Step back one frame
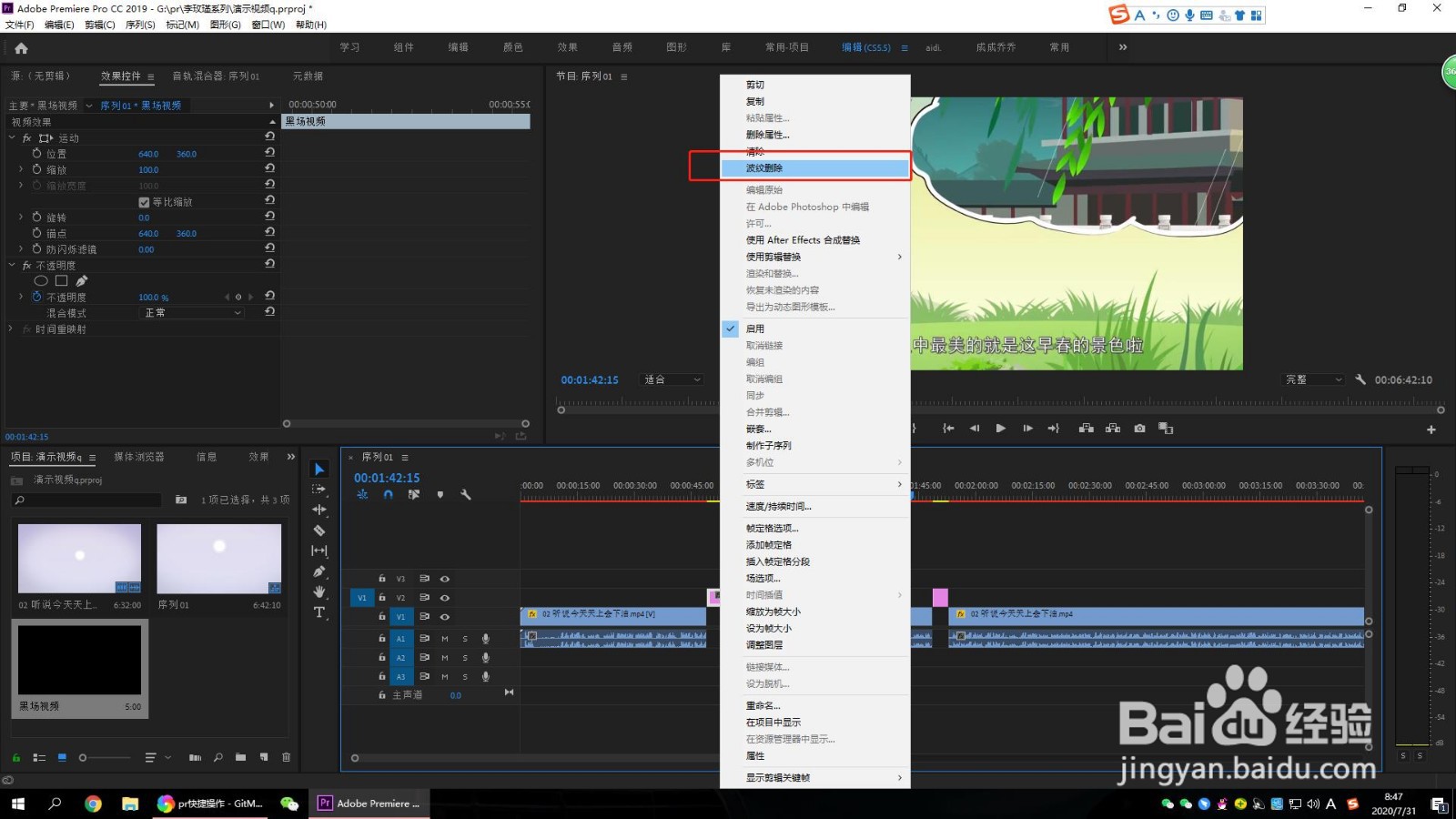This screenshot has height=819, width=1456. click(x=975, y=429)
